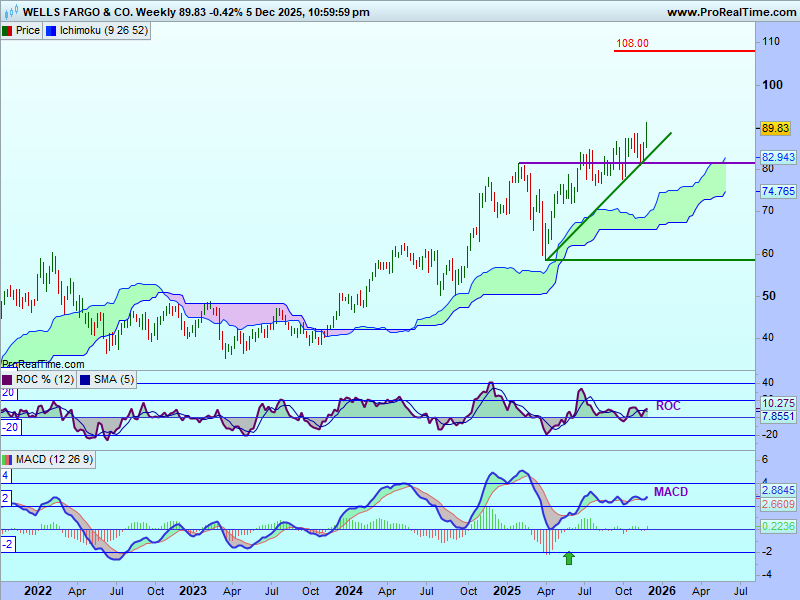Image resolution: width=800 pixels, height=600 pixels.
Task: Select the yellow 89.83 current price tag
Action: pyautogui.click(x=776, y=128)
